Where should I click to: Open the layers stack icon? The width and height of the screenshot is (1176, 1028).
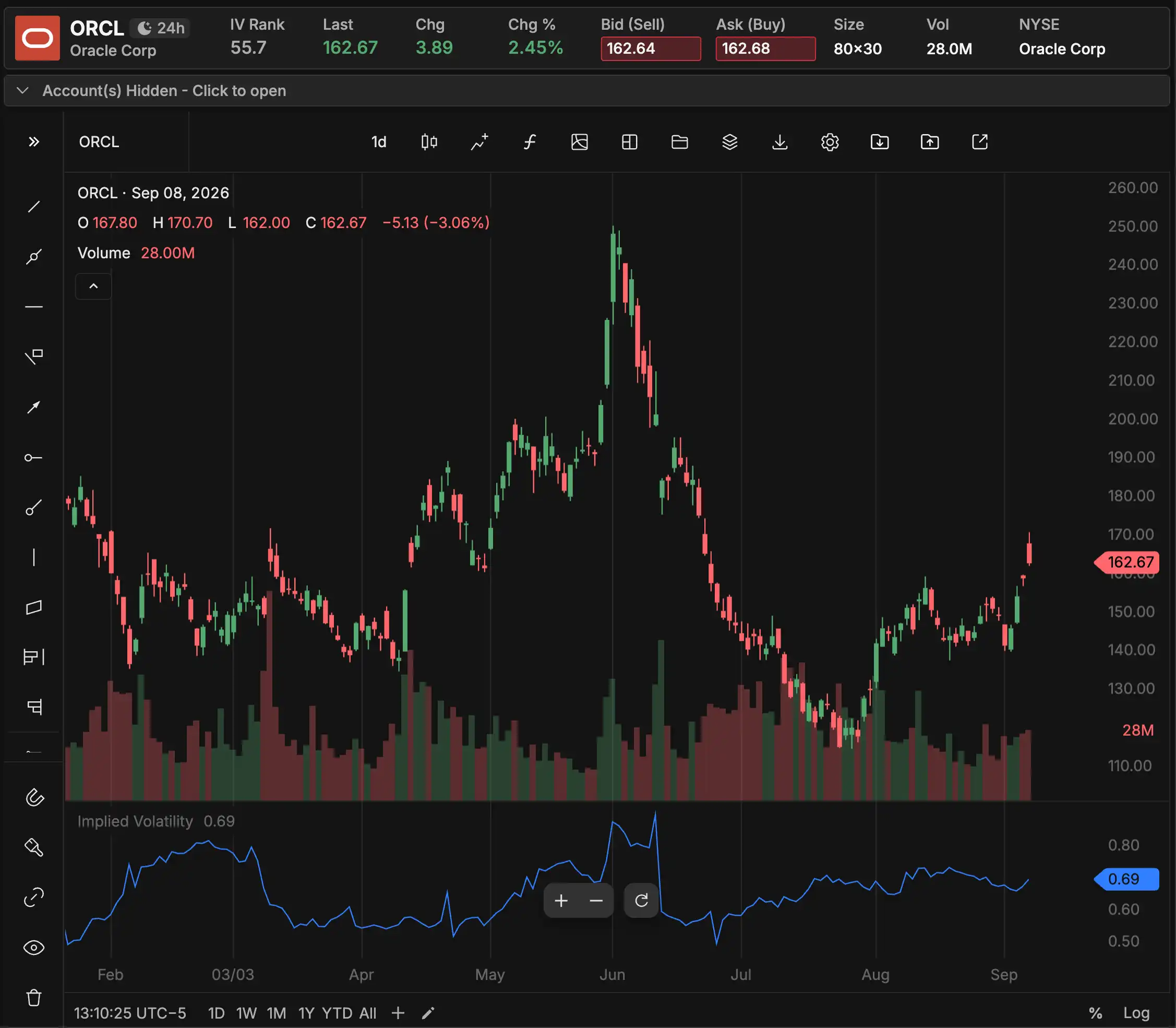730,142
